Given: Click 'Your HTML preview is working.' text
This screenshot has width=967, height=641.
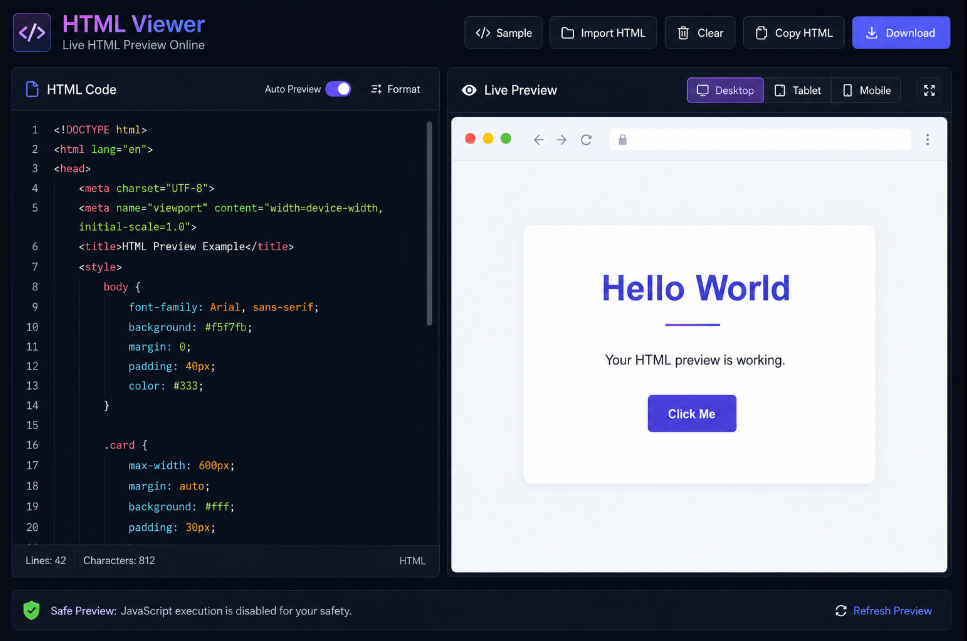Looking at the screenshot, I should click(x=695, y=360).
